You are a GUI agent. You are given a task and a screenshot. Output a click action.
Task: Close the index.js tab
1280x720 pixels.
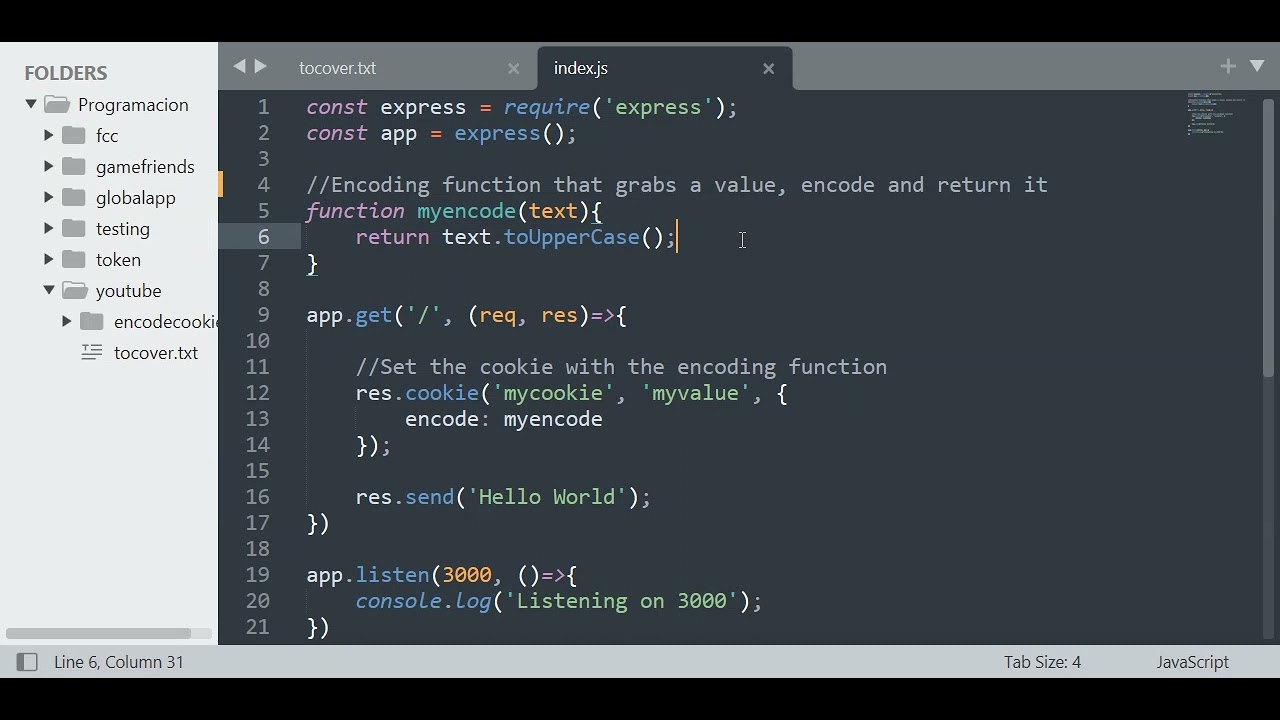(769, 69)
